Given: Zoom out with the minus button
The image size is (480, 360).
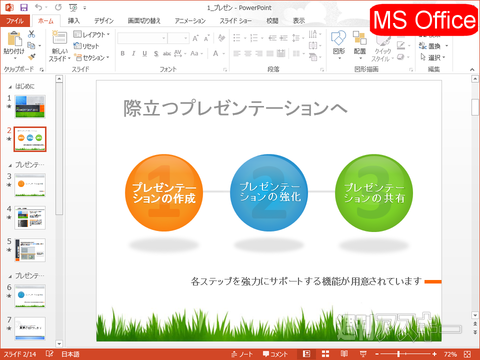Looking at the screenshot, I should click(x=377, y=354).
